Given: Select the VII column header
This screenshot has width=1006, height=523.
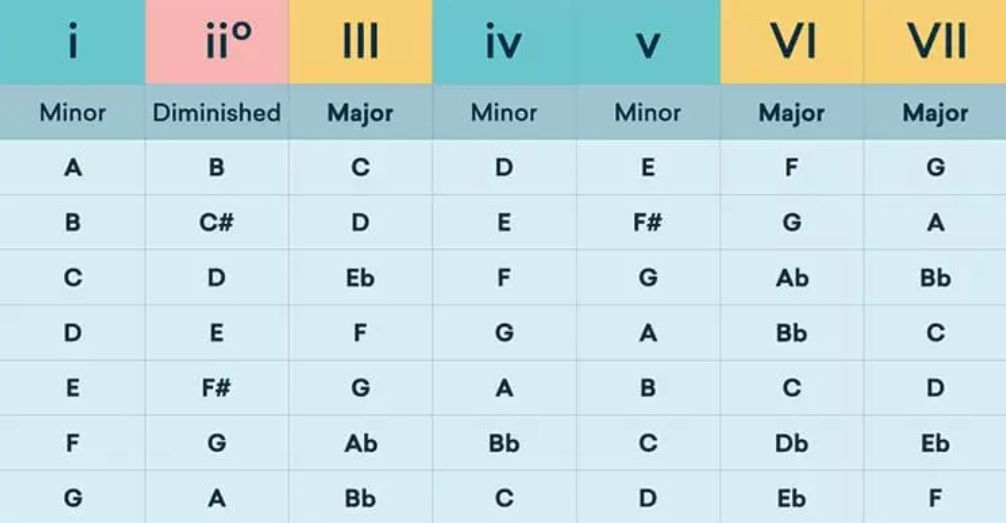Looking at the screenshot, I should (935, 42).
